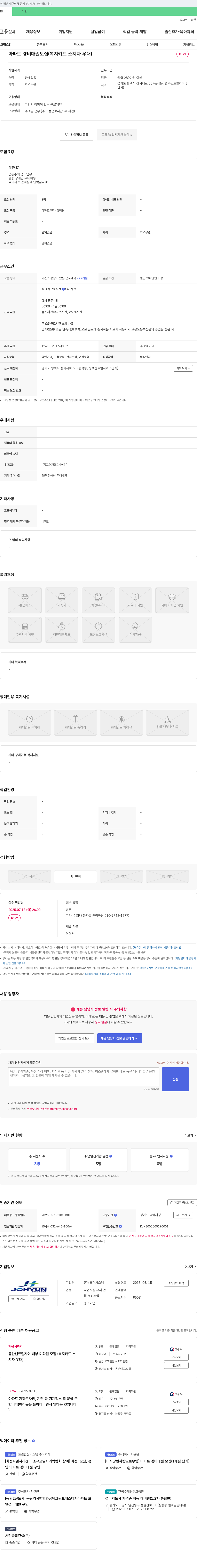
Task: Expand 지도 보기 in 근무 예정지 row
Action: [x=183, y=368]
